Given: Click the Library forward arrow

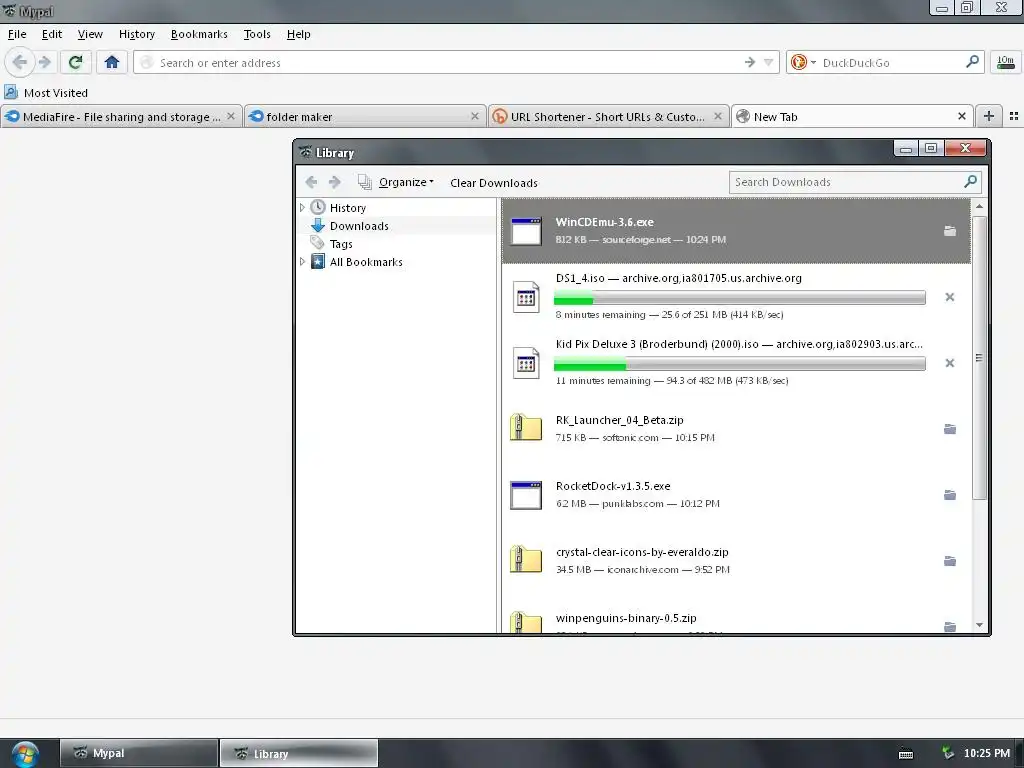Looking at the screenshot, I should click(x=334, y=182).
